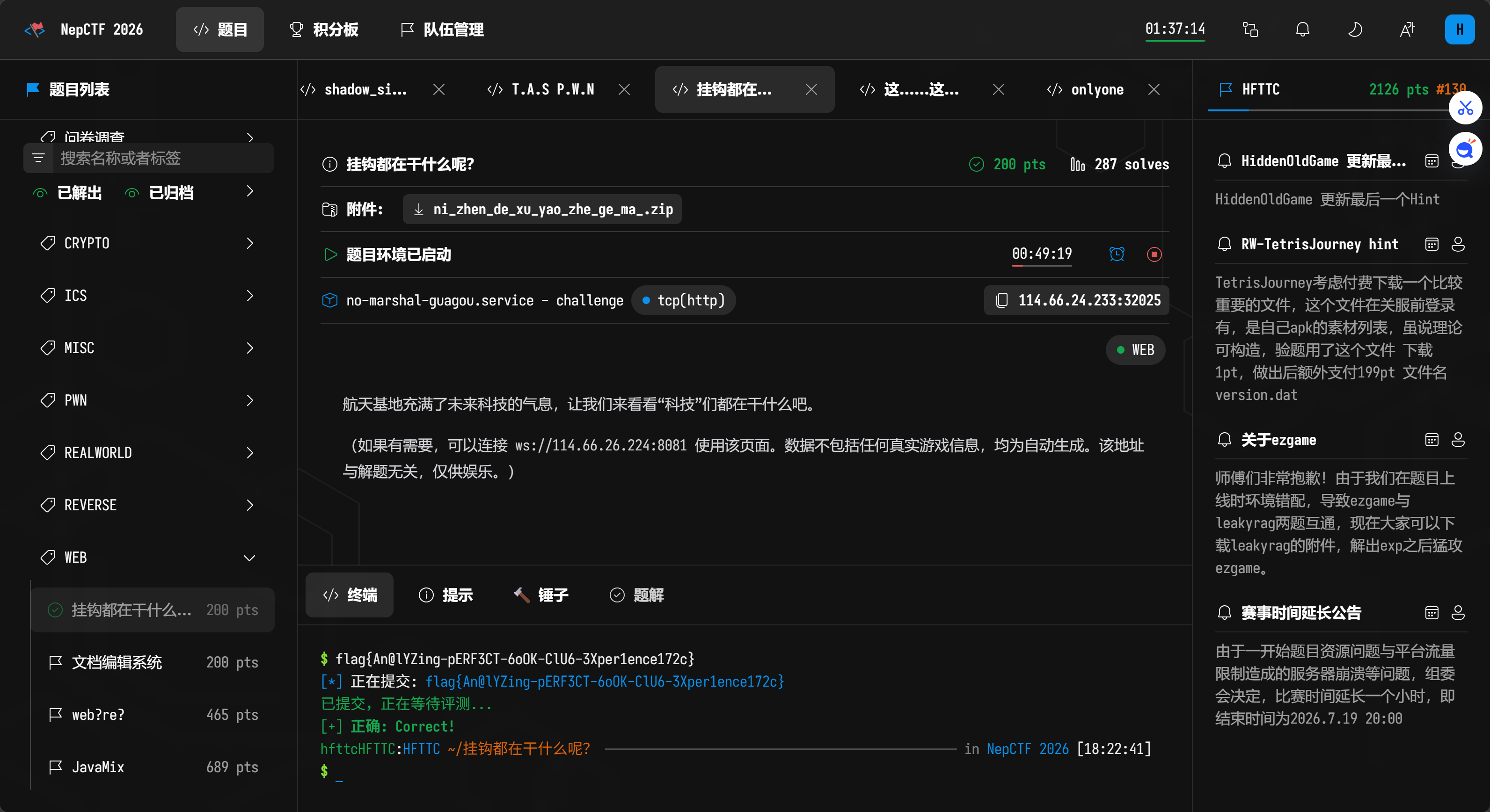
Task: Click author icon on RW-TetrisJourney hint
Action: tap(1458, 245)
